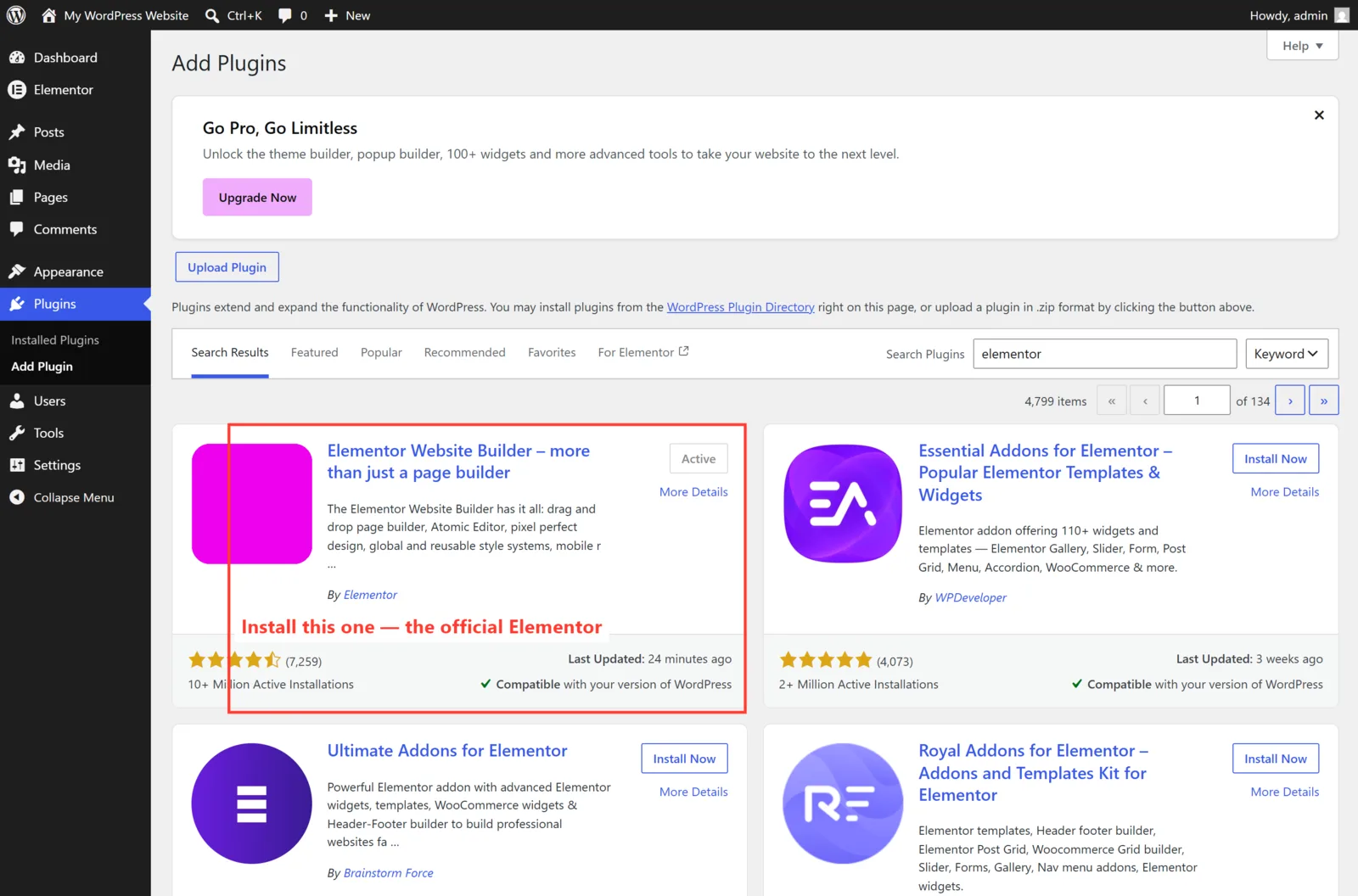The width and height of the screenshot is (1358, 896).
Task: Open author link Elementor
Action: click(370, 595)
